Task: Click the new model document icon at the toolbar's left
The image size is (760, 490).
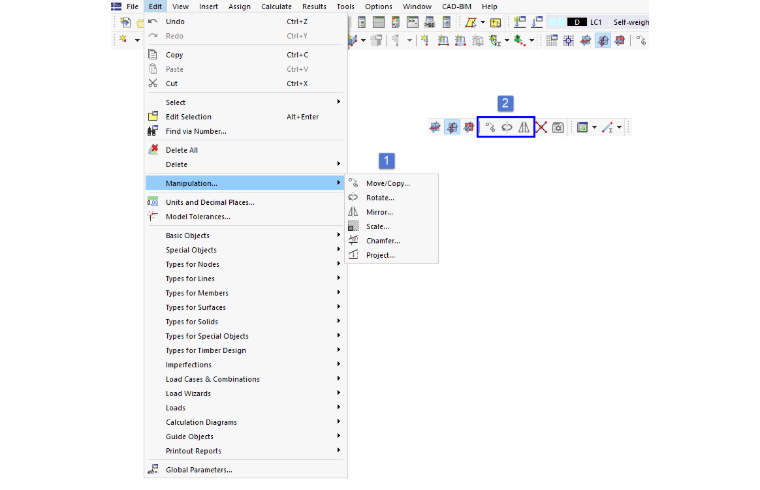Action: [125, 22]
